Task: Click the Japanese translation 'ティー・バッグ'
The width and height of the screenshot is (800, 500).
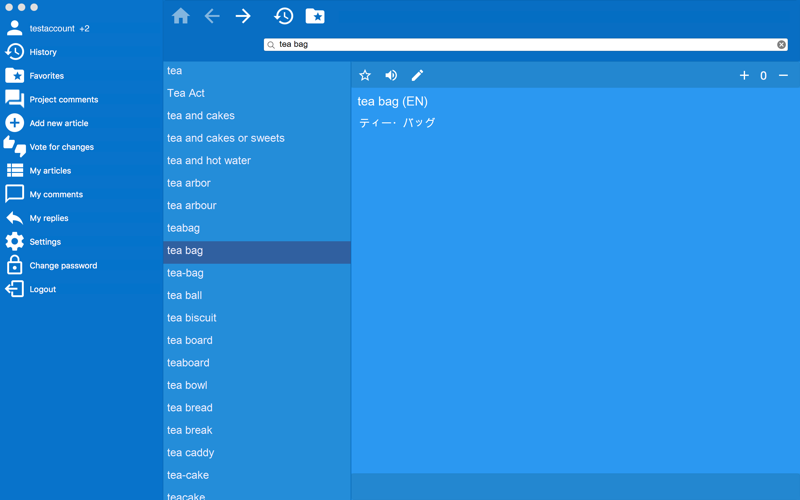Action: (x=397, y=122)
